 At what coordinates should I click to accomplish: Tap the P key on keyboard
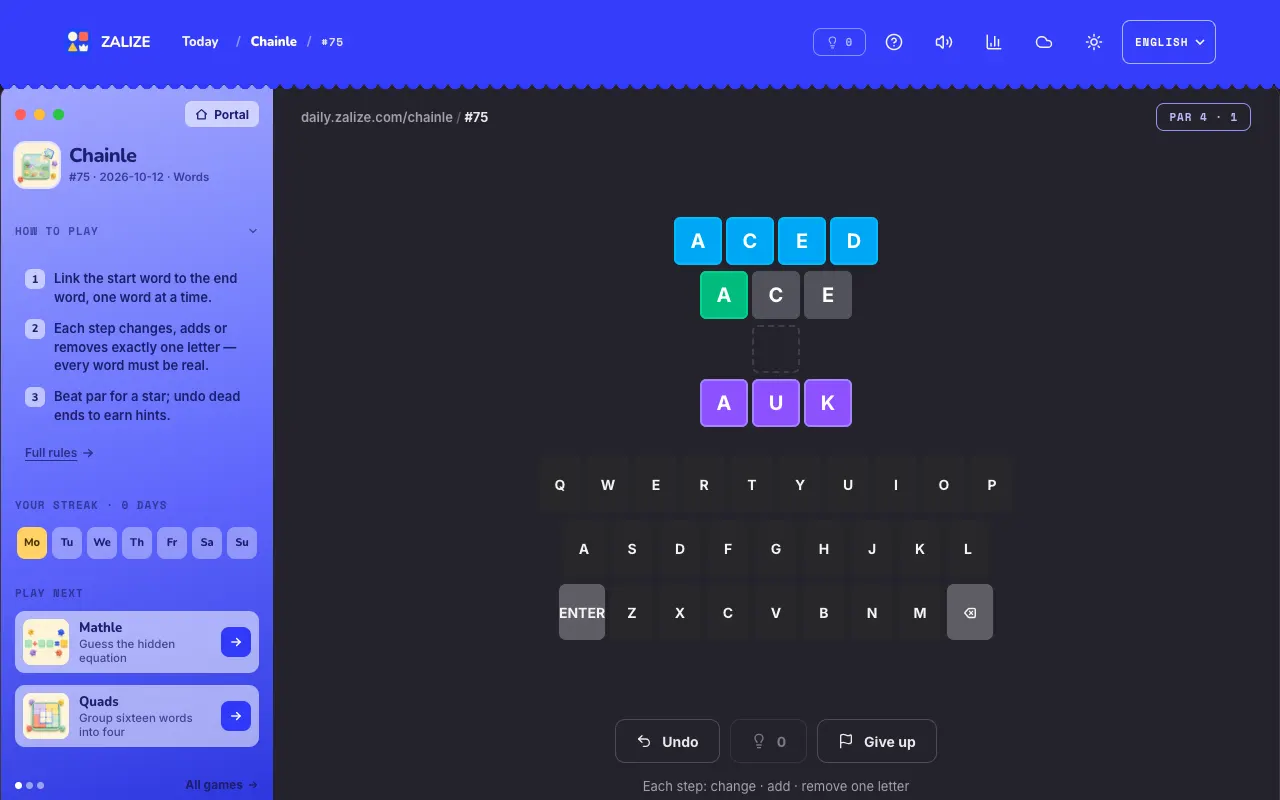992,484
